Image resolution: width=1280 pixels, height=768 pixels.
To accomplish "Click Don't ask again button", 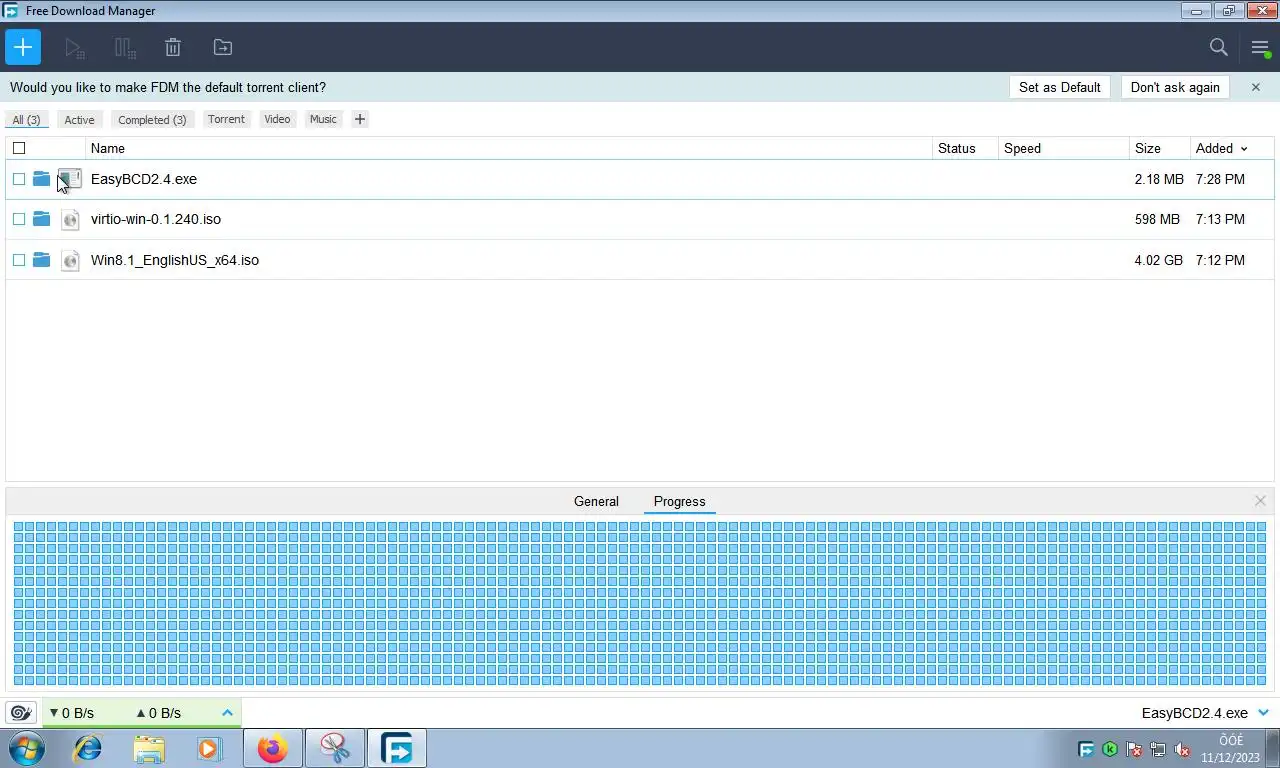I will tap(1175, 87).
